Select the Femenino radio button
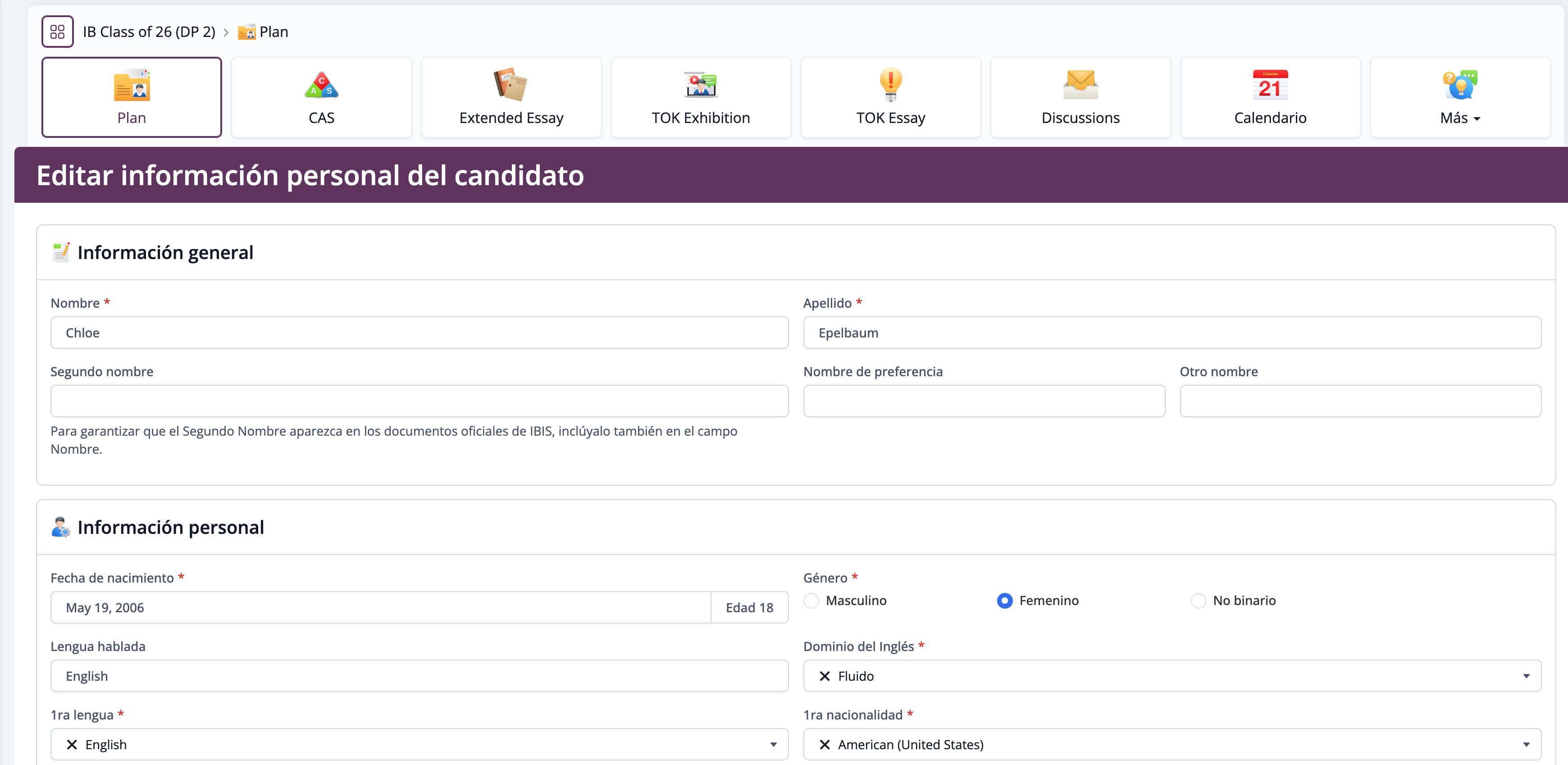The width and height of the screenshot is (1568, 765). tap(1005, 601)
